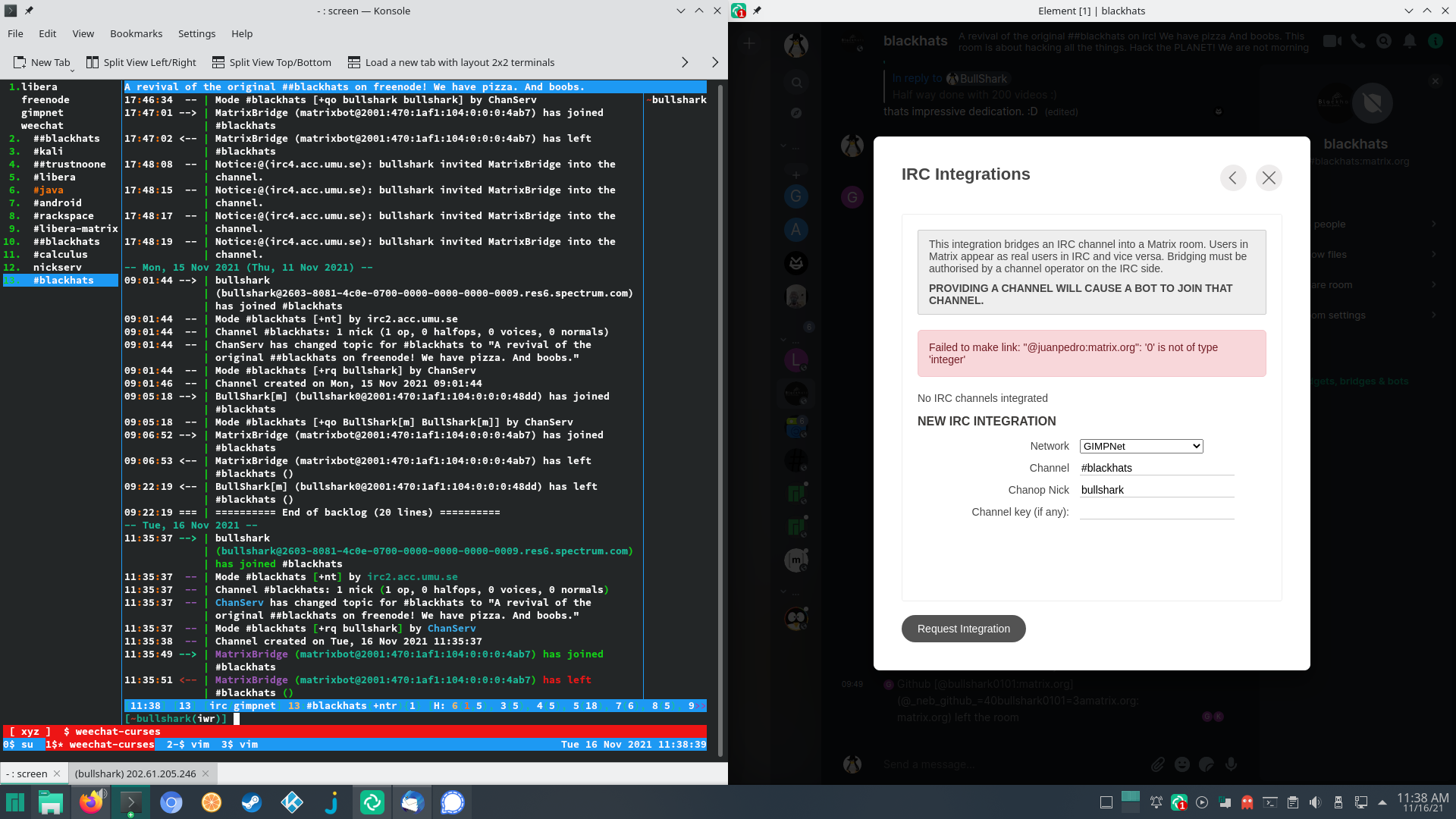Record a voice message with the microphone icon

pos(1232,764)
